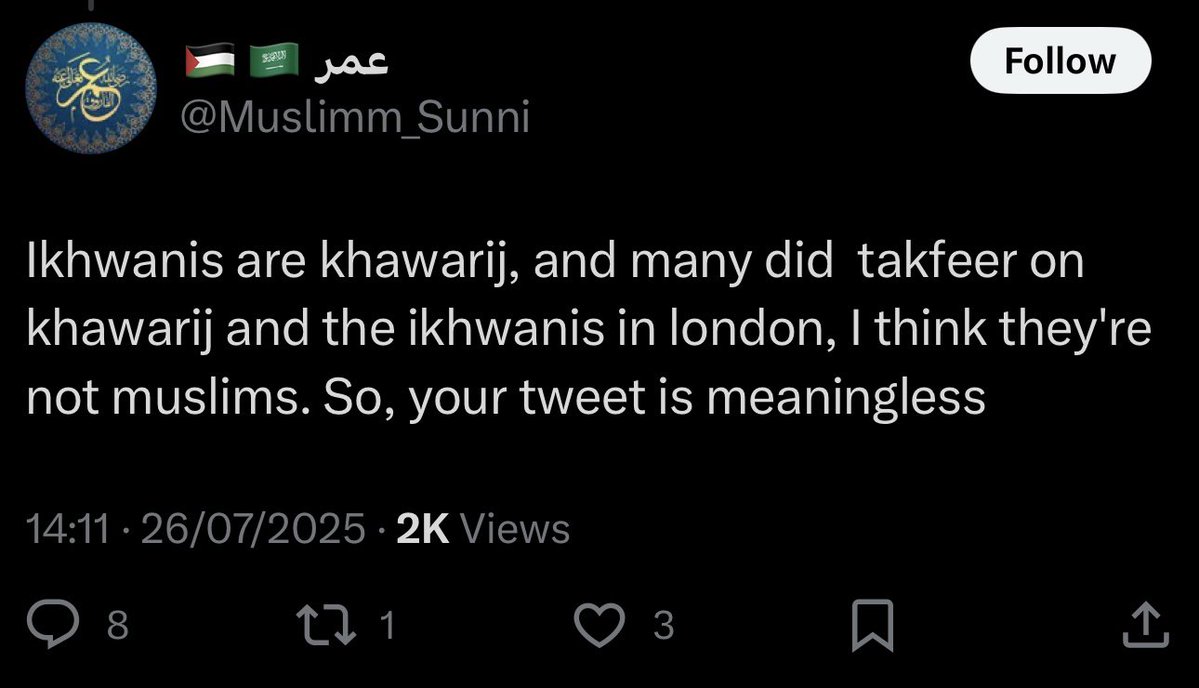The image size is (1199, 688).
Task: Click the retweet count 1
Action: pyautogui.click(x=388, y=625)
